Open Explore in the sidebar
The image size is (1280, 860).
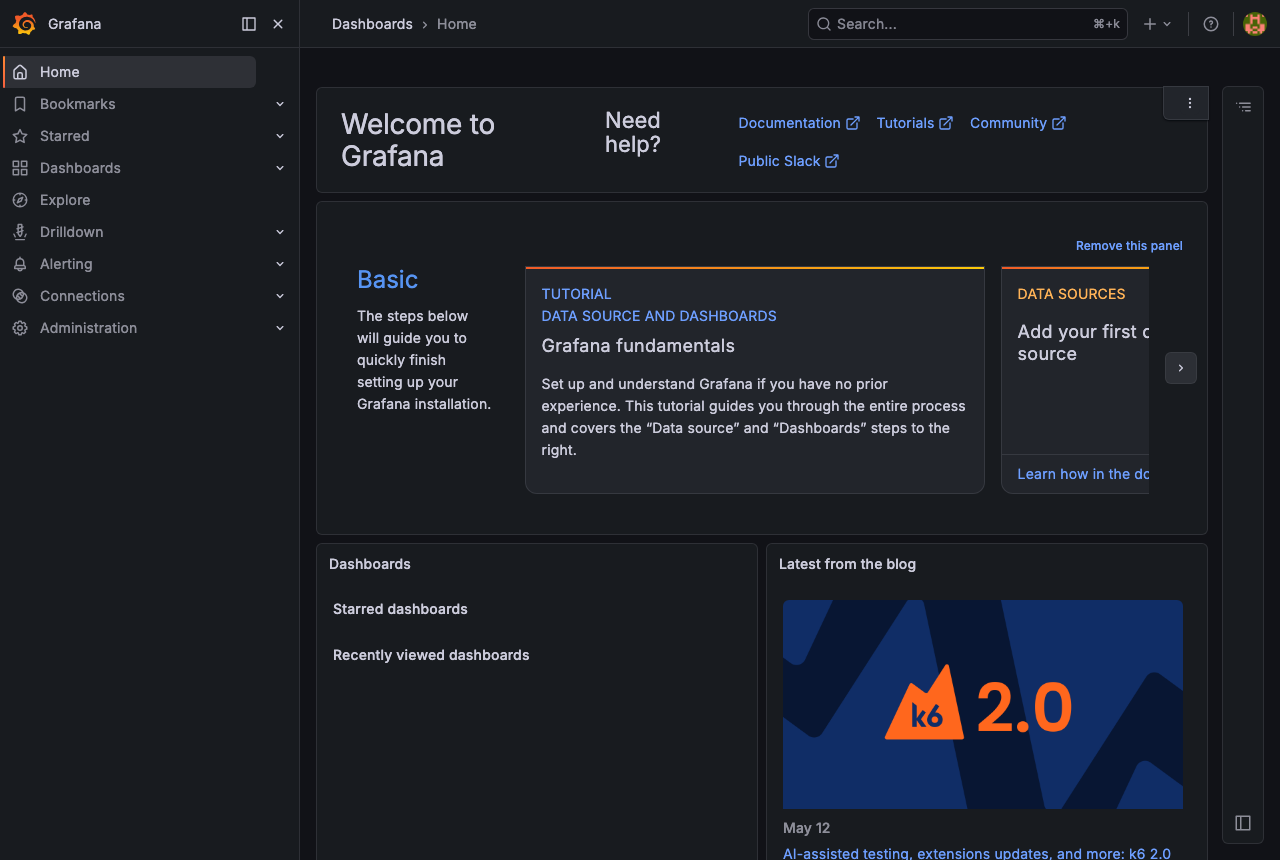[x=65, y=200]
